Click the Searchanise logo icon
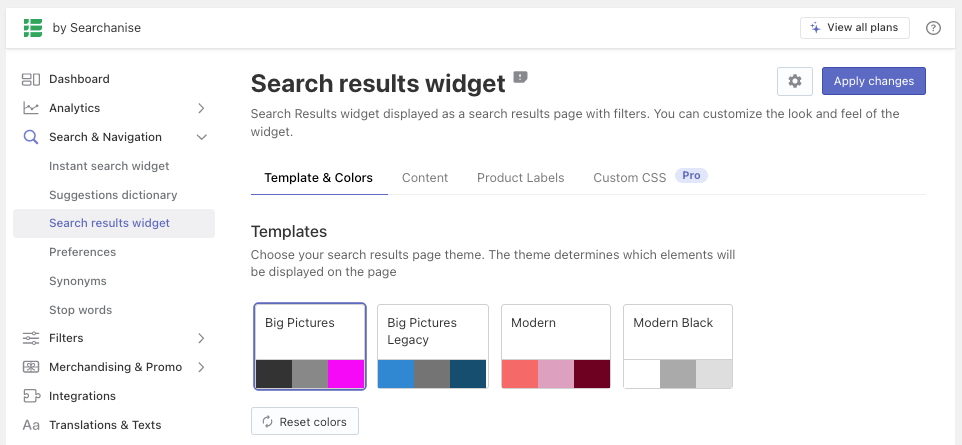This screenshot has height=445, width=962. [34, 28]
